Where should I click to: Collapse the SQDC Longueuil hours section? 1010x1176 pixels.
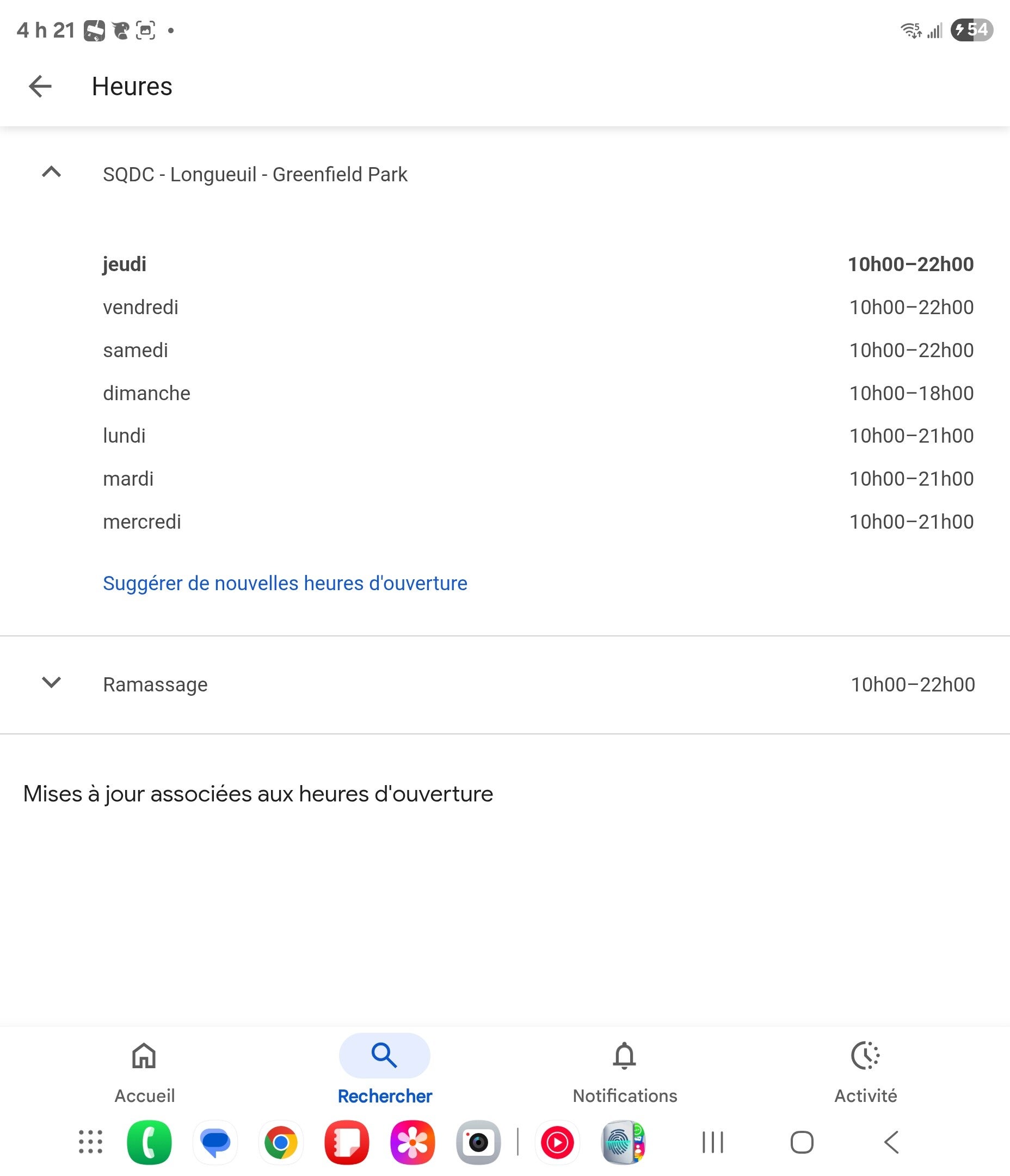(52, 173)
